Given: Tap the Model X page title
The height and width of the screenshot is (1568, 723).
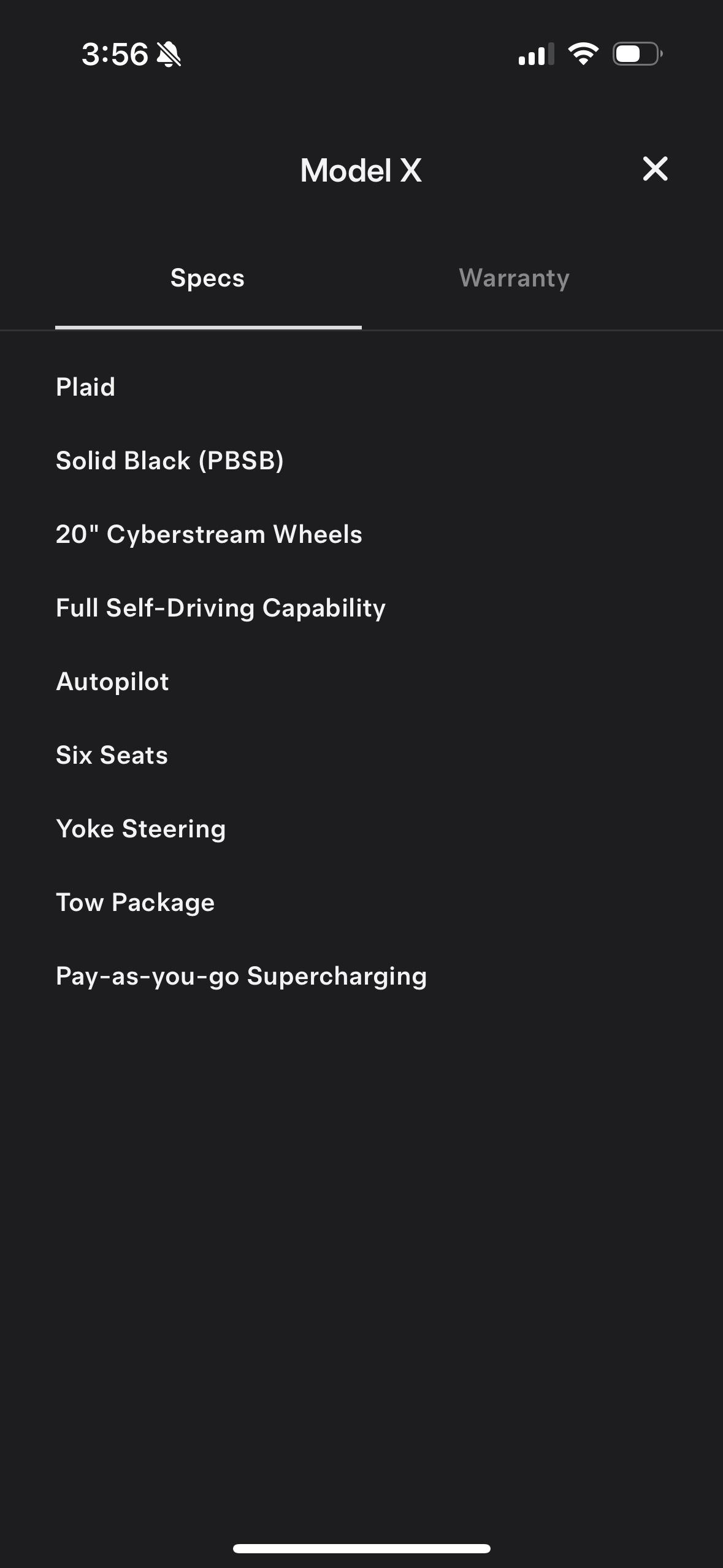Looking at the screenshot, I should point(361,171).
